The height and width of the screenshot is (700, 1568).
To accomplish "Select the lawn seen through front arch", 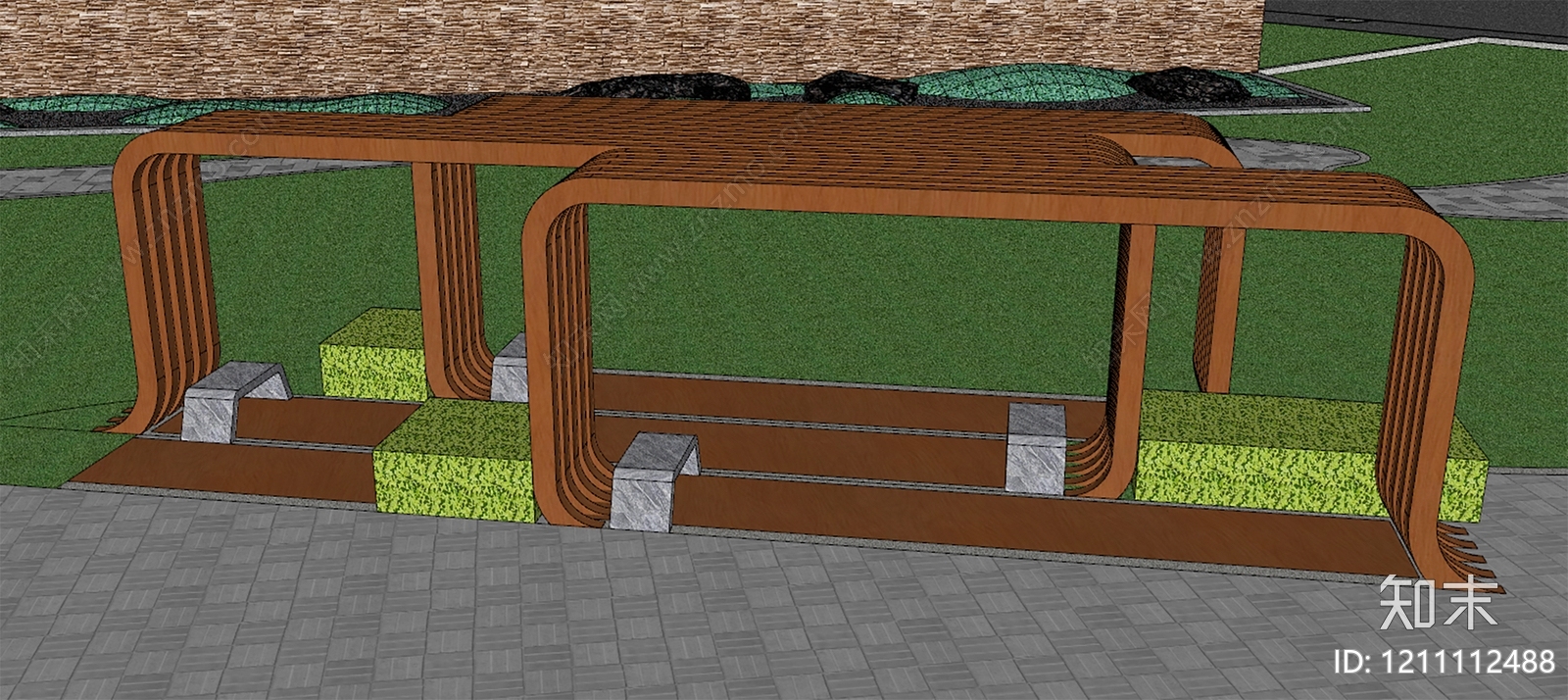I will click(833, 294).
